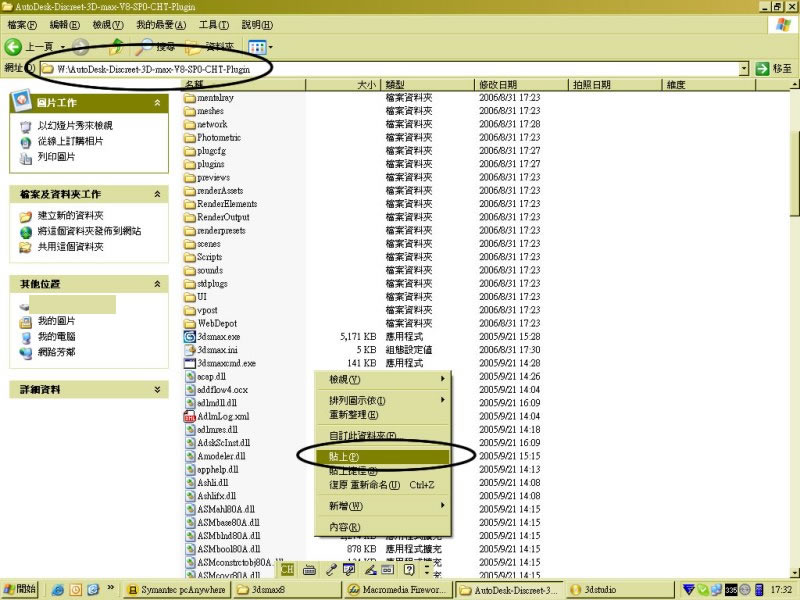Toggle the 資料夾 folders pane
This screenshot has height=600, width=800.
point(209,47)
